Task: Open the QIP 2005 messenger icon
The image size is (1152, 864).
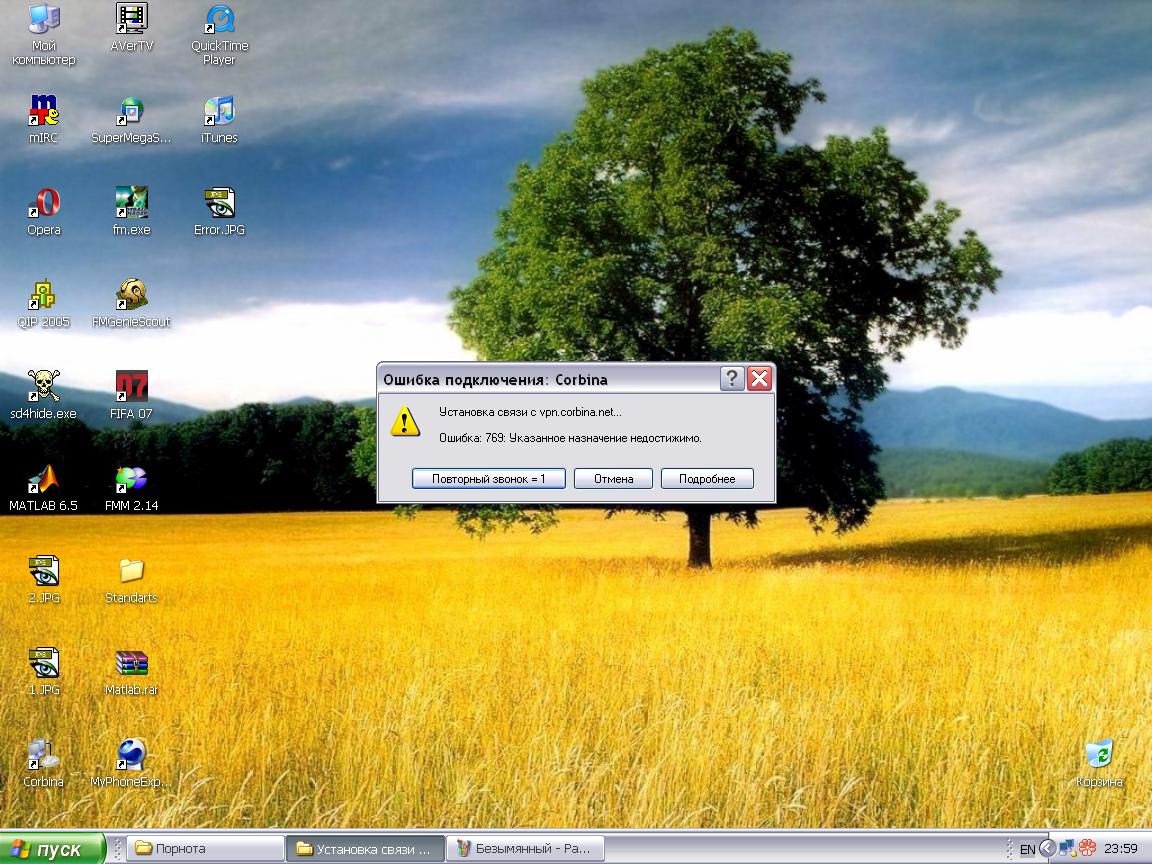Action: (43, 296)
